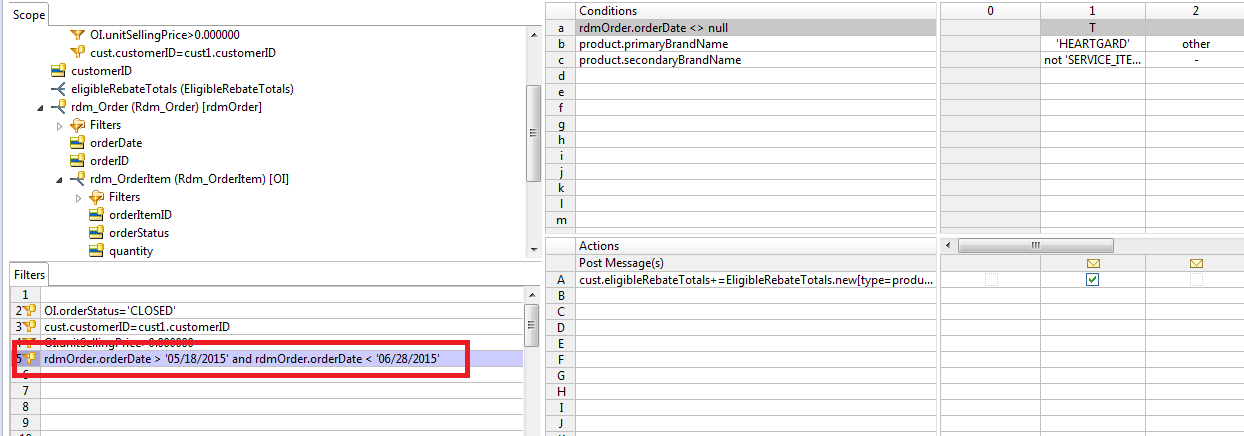Toggle action A checkbox in column 0
The height and width of the screenshot is (436, 1244).
[x=990, y=280]
